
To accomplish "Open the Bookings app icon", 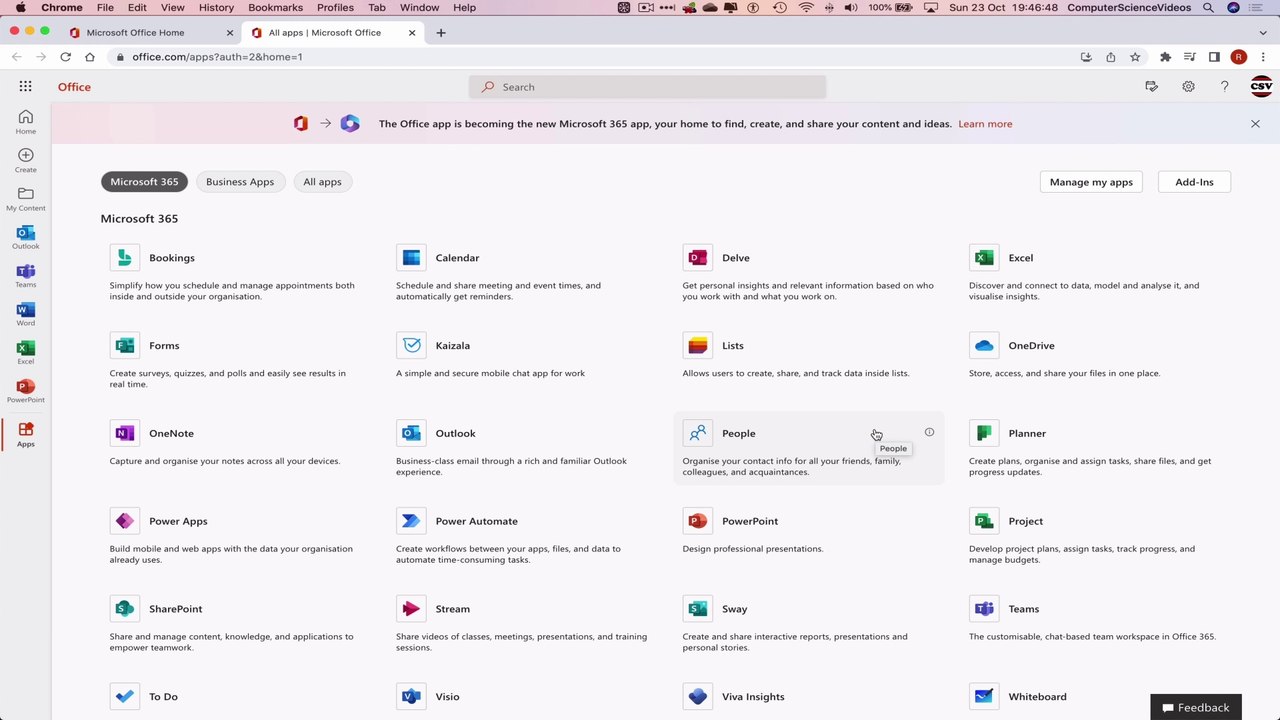I will click(x=124, y=258).
